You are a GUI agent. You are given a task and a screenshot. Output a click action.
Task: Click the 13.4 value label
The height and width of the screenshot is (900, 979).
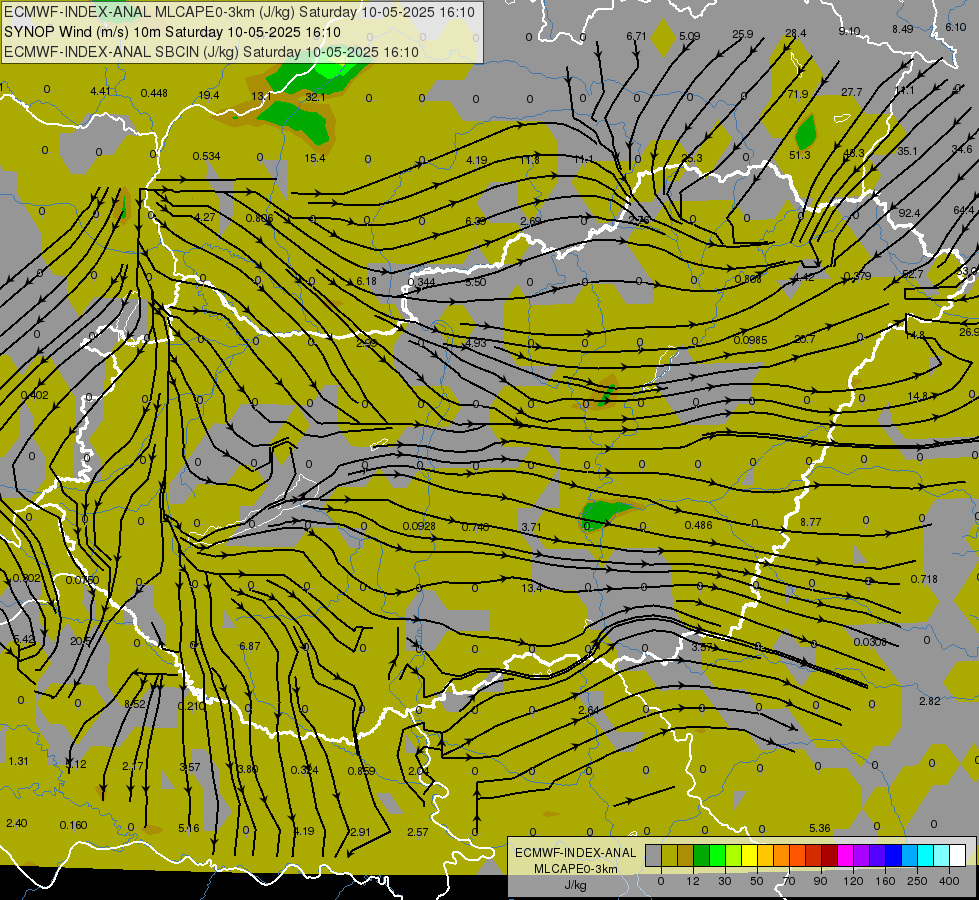click(x=531, y=588)
